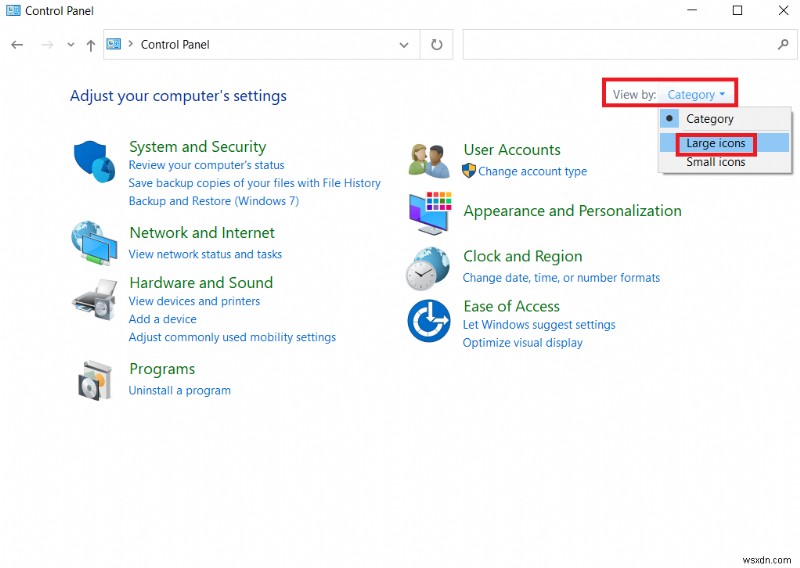Open the Ease of Access icon

point(428,321)
